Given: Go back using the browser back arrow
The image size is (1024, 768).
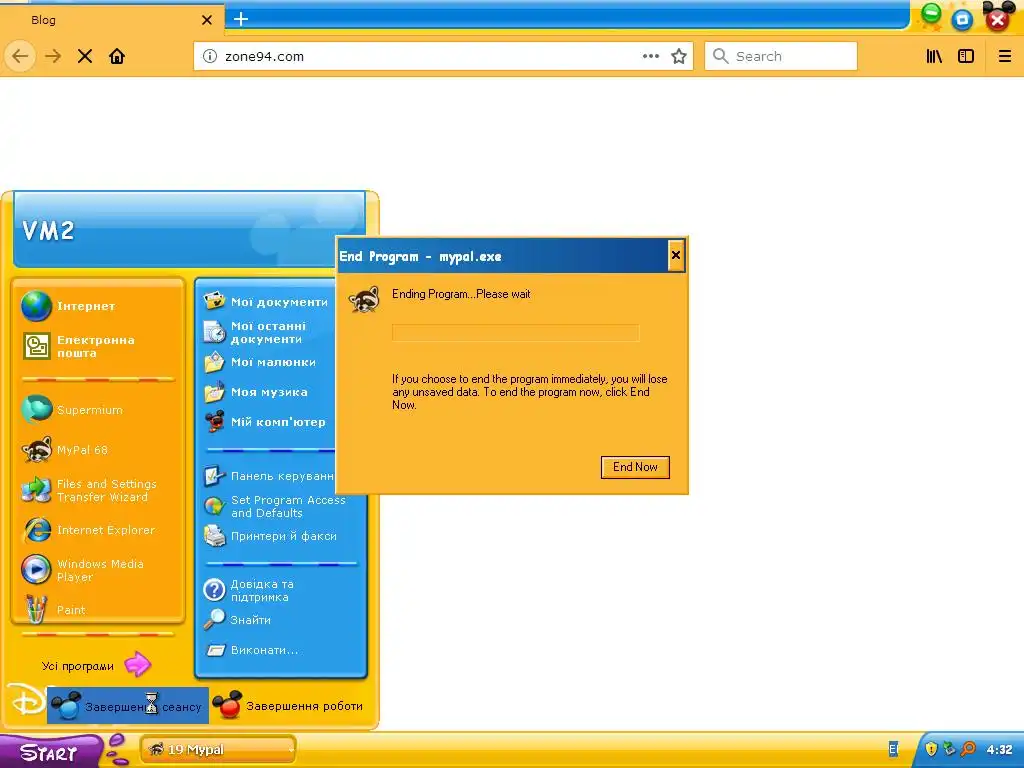Looking at the screenshot, I should (20, 56).
